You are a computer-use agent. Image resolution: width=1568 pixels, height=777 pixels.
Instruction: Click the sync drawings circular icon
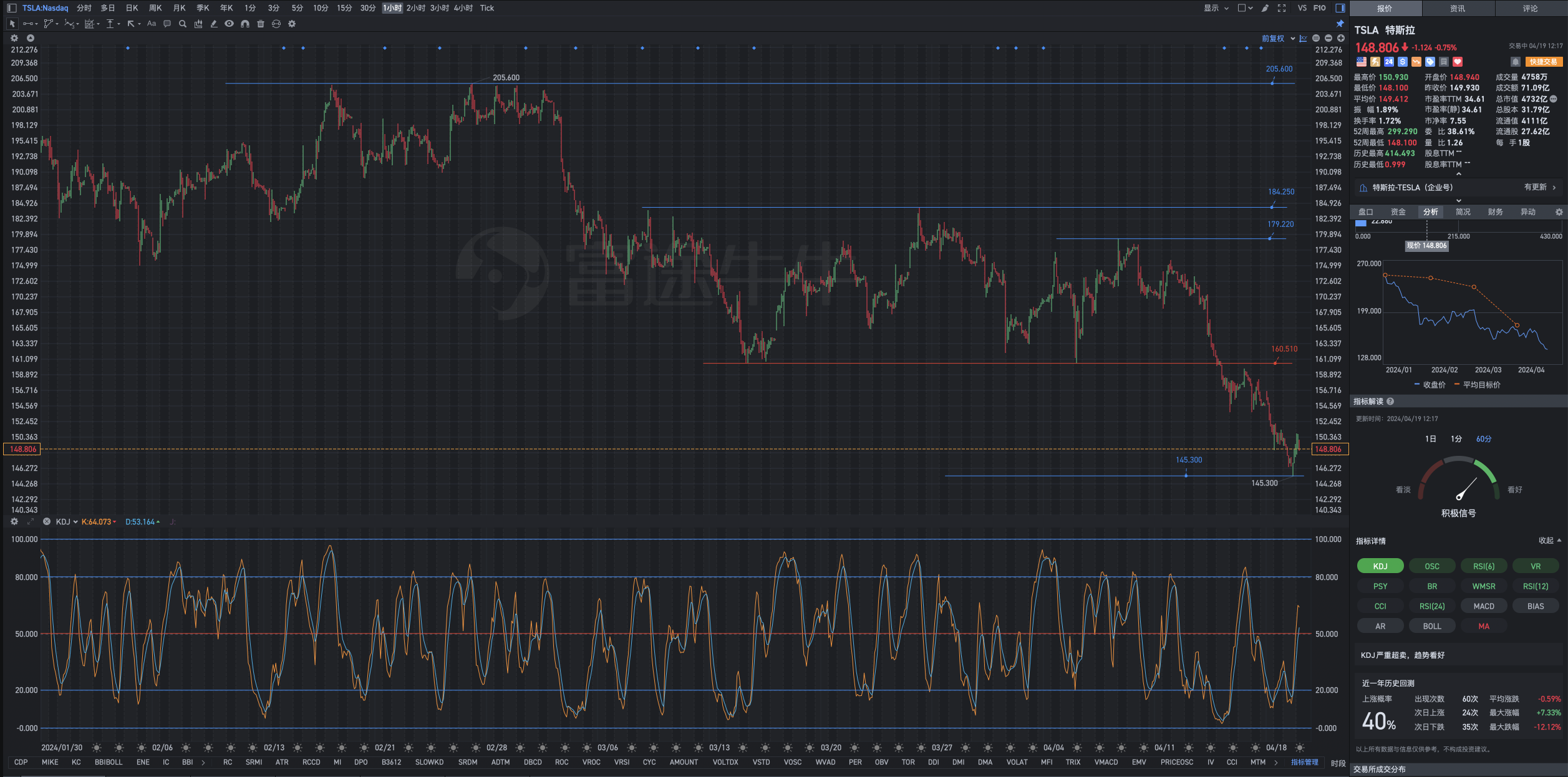276,24
